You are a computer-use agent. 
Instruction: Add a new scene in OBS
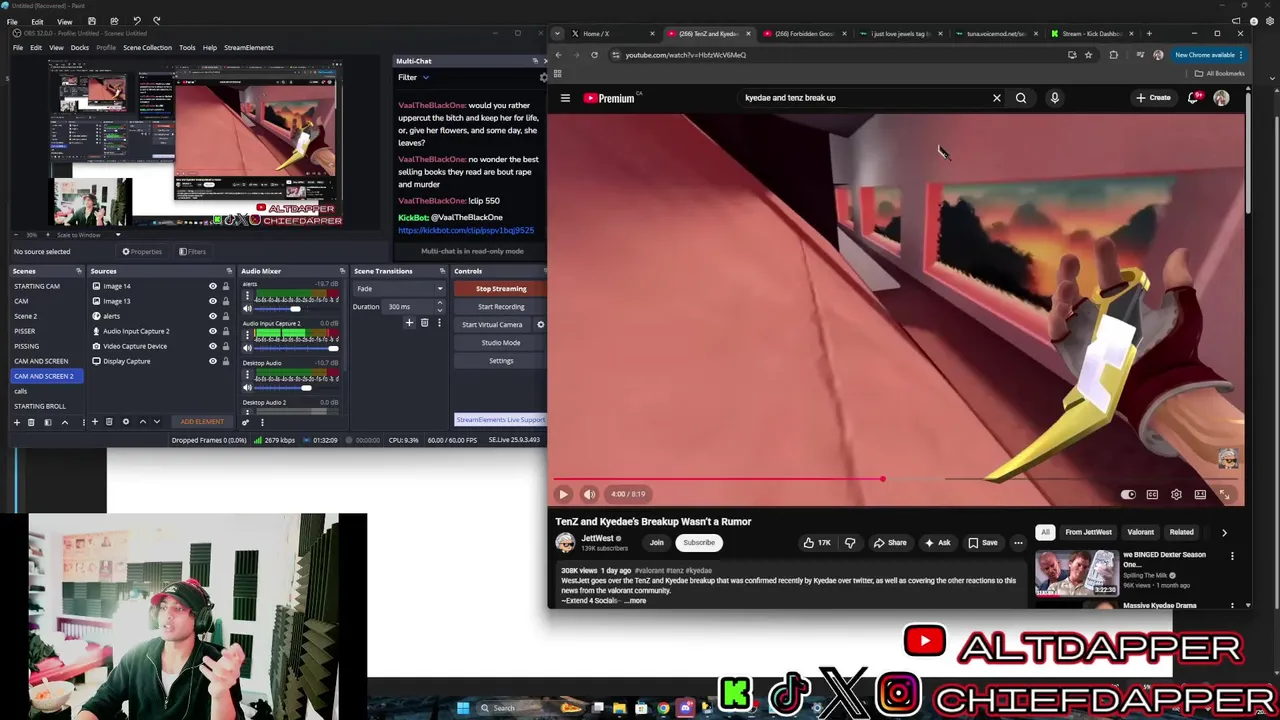tap(16, 422)
